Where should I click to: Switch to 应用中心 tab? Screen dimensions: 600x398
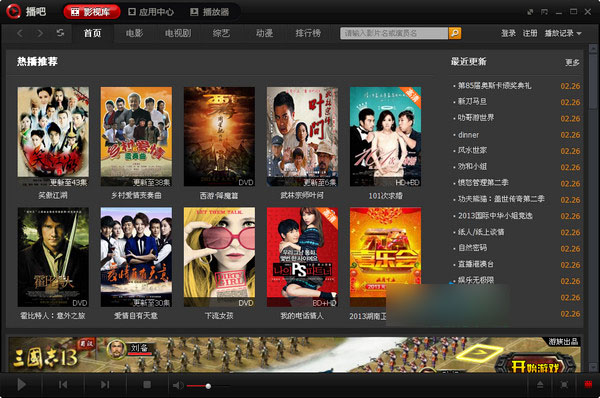151,12
